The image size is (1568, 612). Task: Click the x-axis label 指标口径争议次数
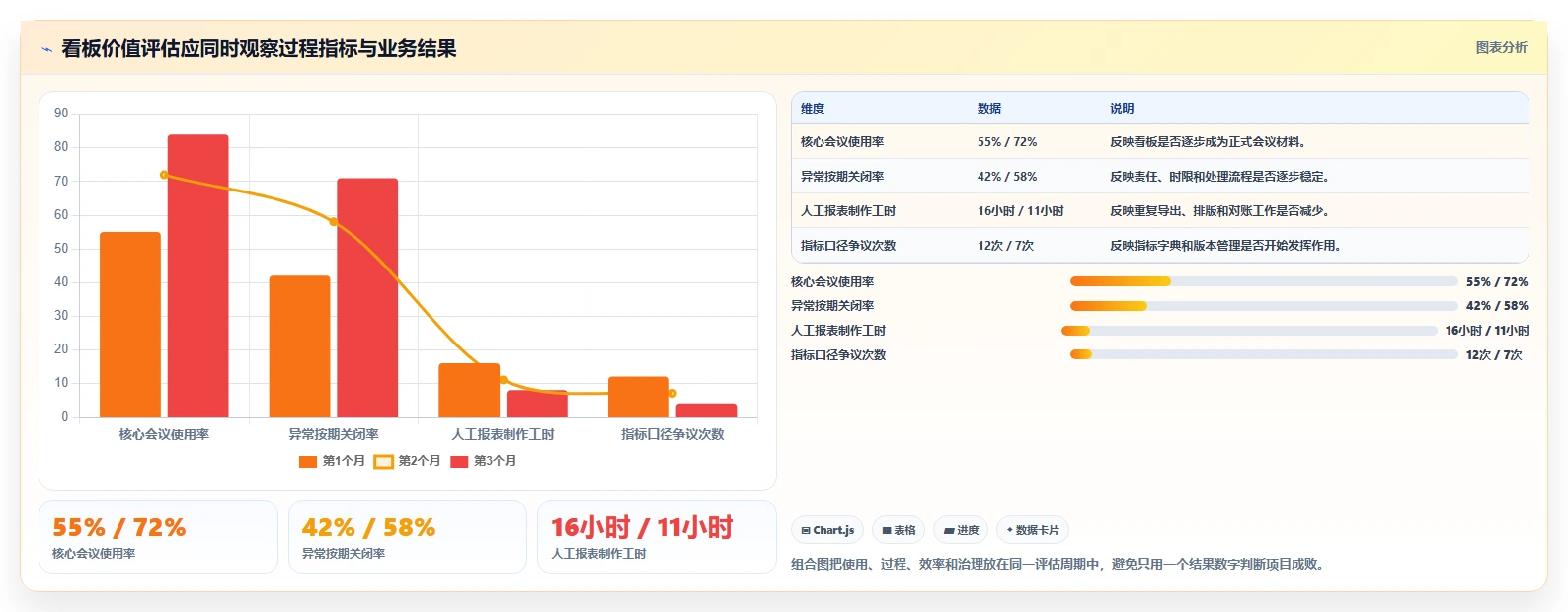(x=672, y=434)
